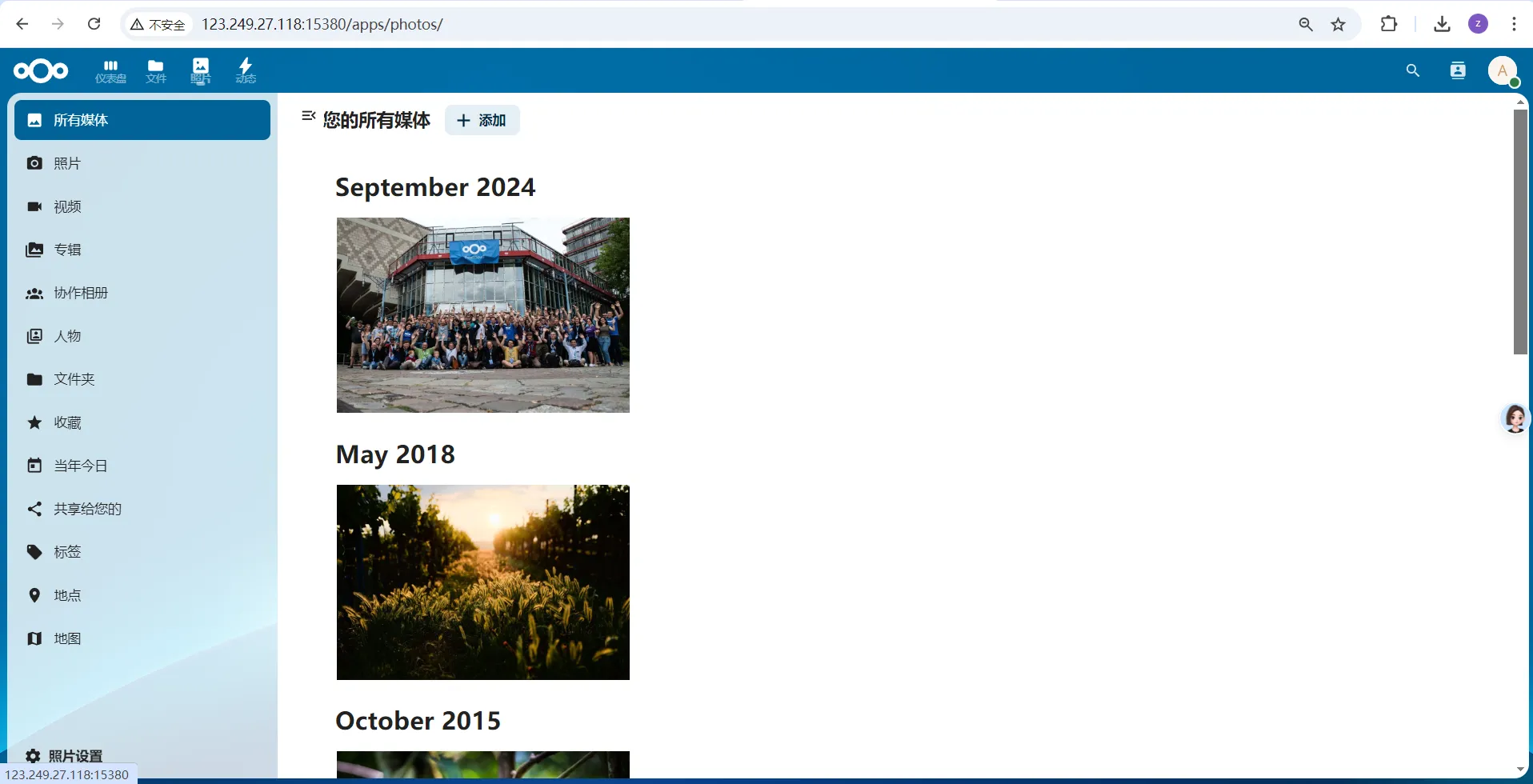Screen dimensions: 1533x784
Task: Open the May 2018 vineyard photo
Action: click(x=483, y=582)
